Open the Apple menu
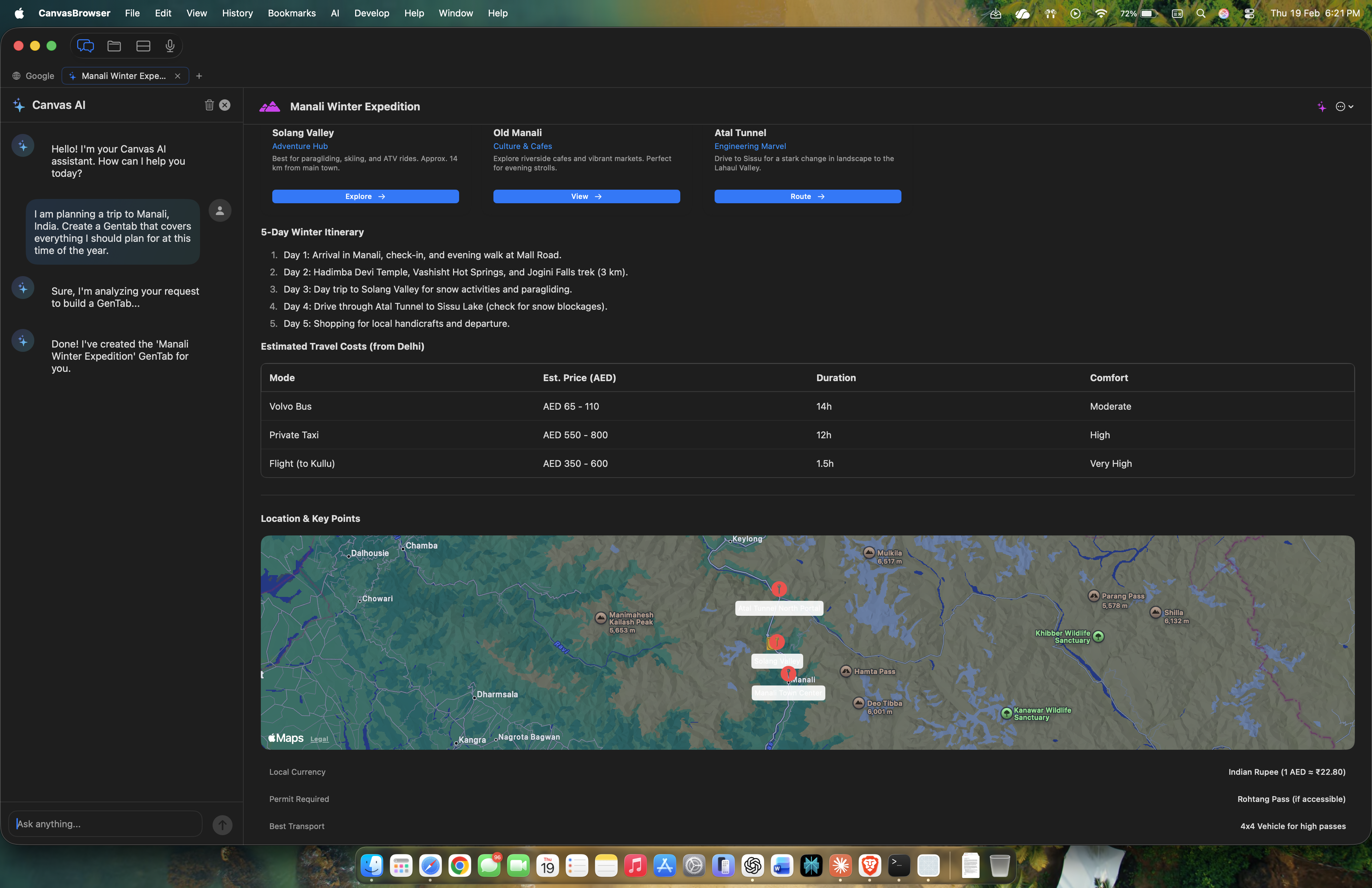 (x=19, y=13)
